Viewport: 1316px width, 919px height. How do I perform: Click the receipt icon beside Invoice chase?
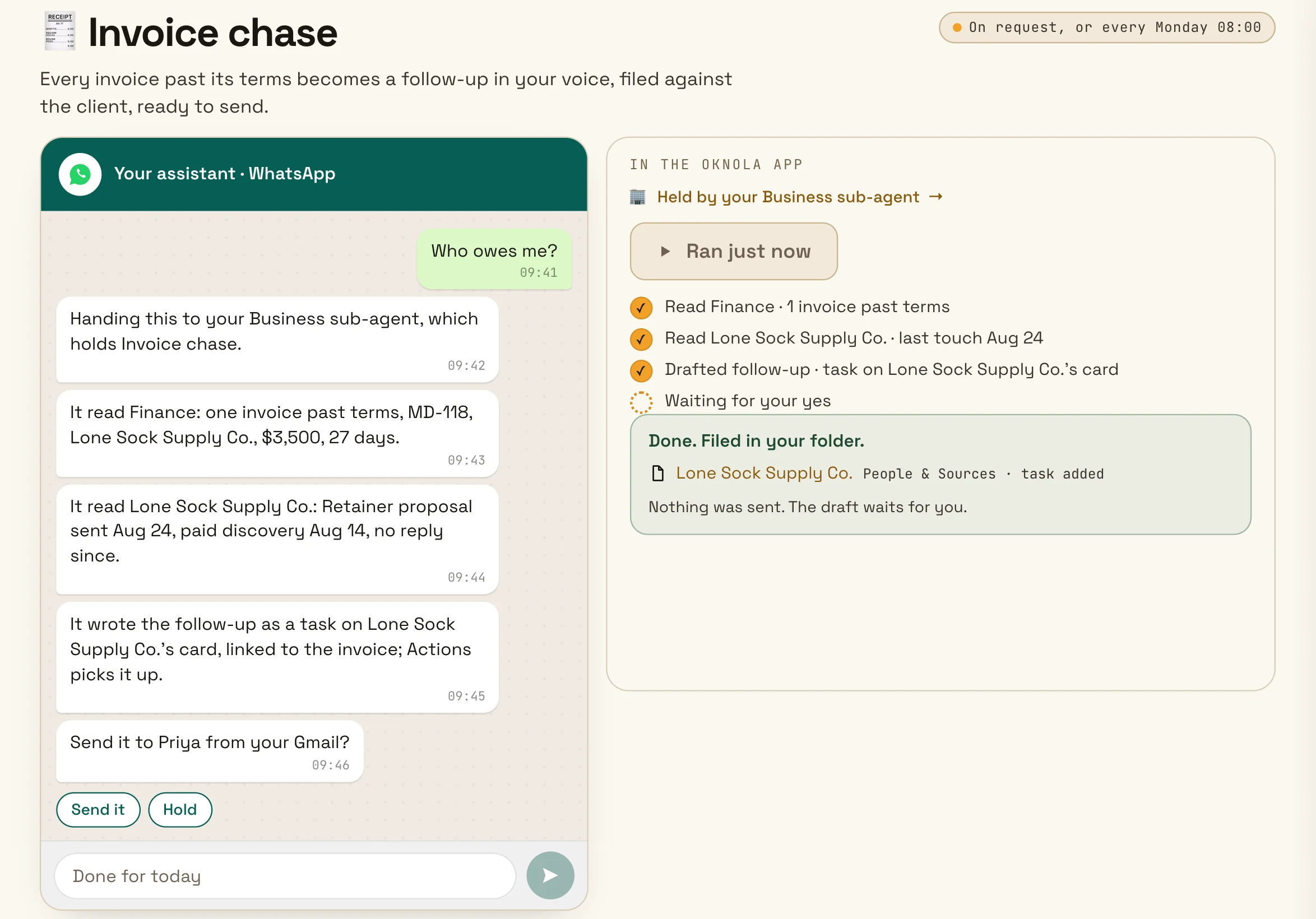click(x=60, y=31)
